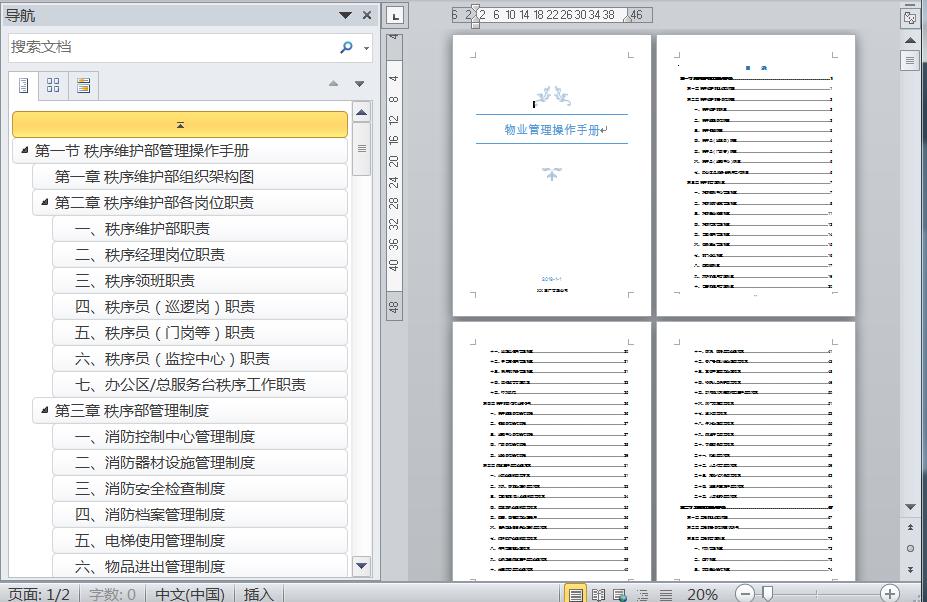Viewport: 927px width, 602px height.
Task: Switch to Web Layout view
Action: coord(620,594)
